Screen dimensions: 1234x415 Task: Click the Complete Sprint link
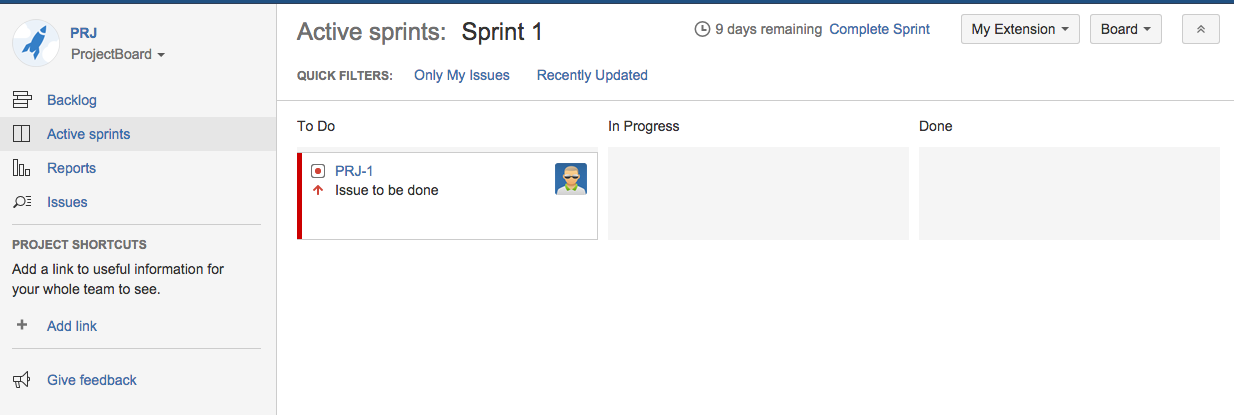coord(880,29)
